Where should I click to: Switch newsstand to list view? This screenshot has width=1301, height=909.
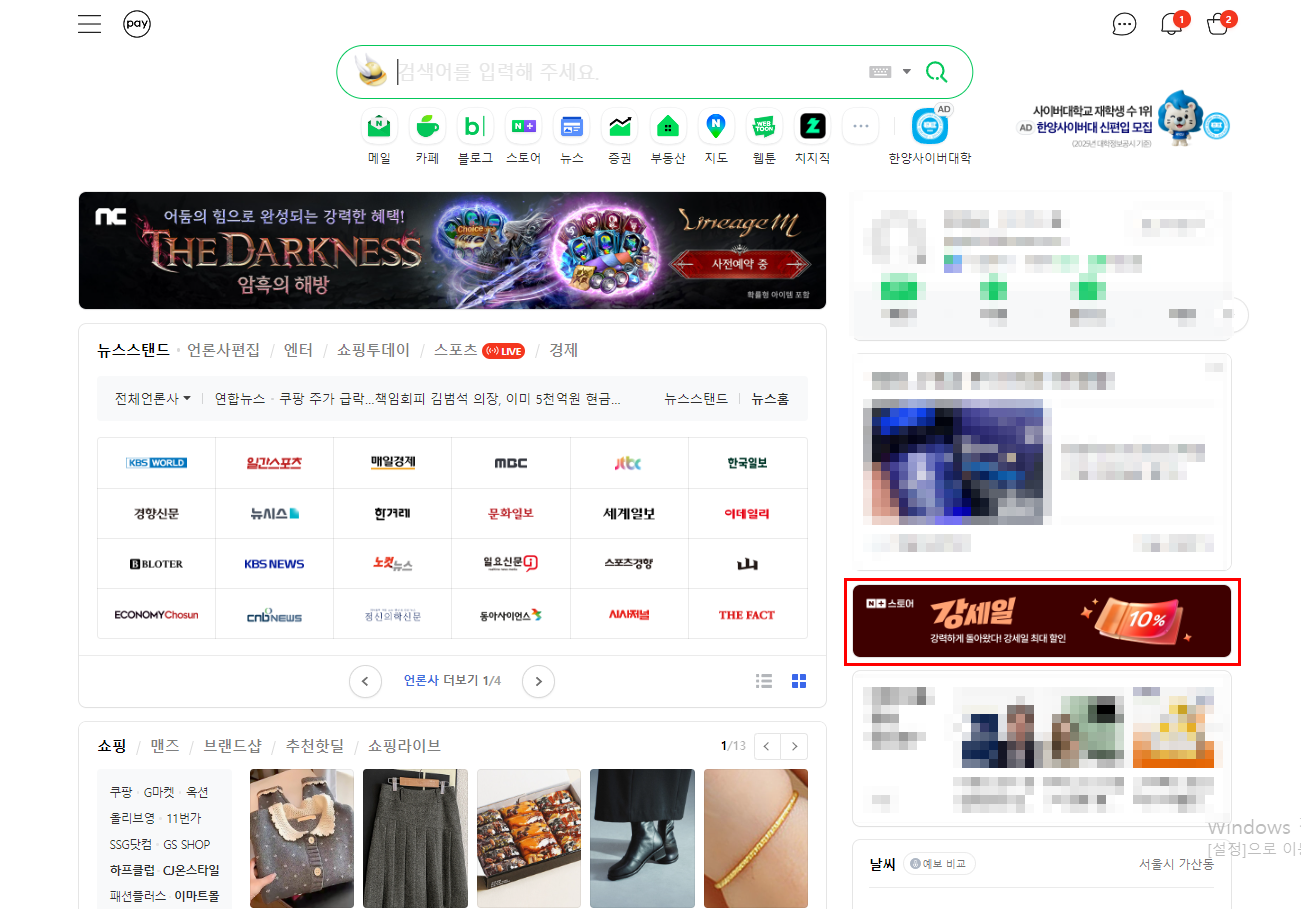[x=764, y=681]
